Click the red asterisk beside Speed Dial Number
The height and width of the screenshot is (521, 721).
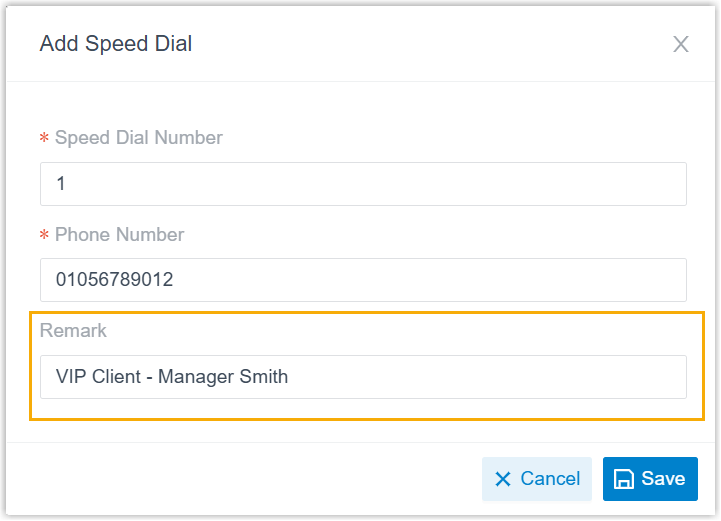point(44,139)
